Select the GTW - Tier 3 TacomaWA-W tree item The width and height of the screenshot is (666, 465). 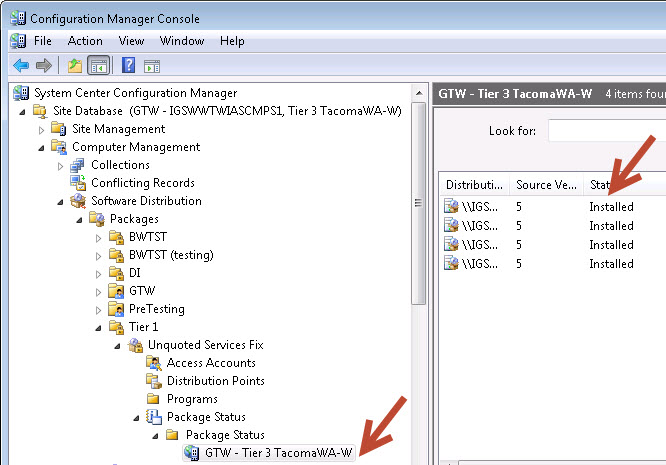coord(279,453)
